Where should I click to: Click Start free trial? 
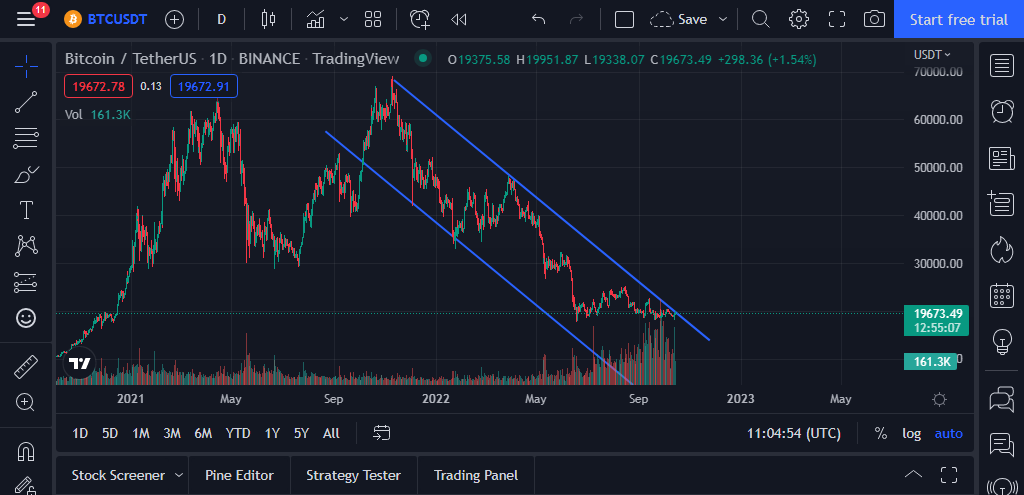pyautogui.click(x=959, y=19)
